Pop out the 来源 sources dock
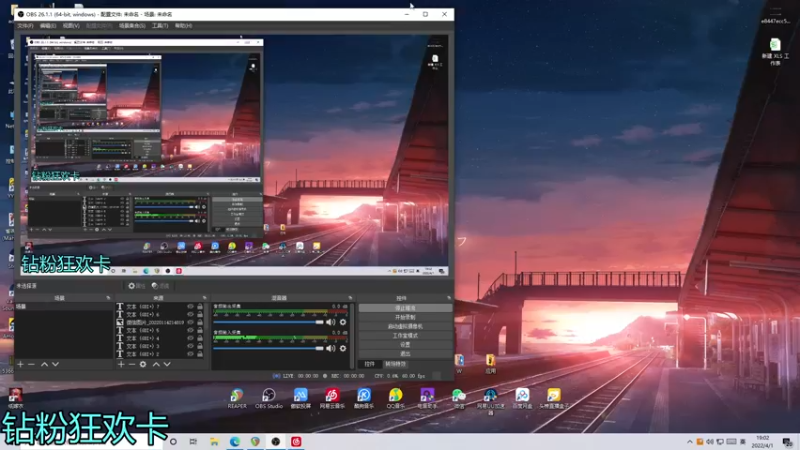This screenshot has height=450, width=800. click(205, 298)
